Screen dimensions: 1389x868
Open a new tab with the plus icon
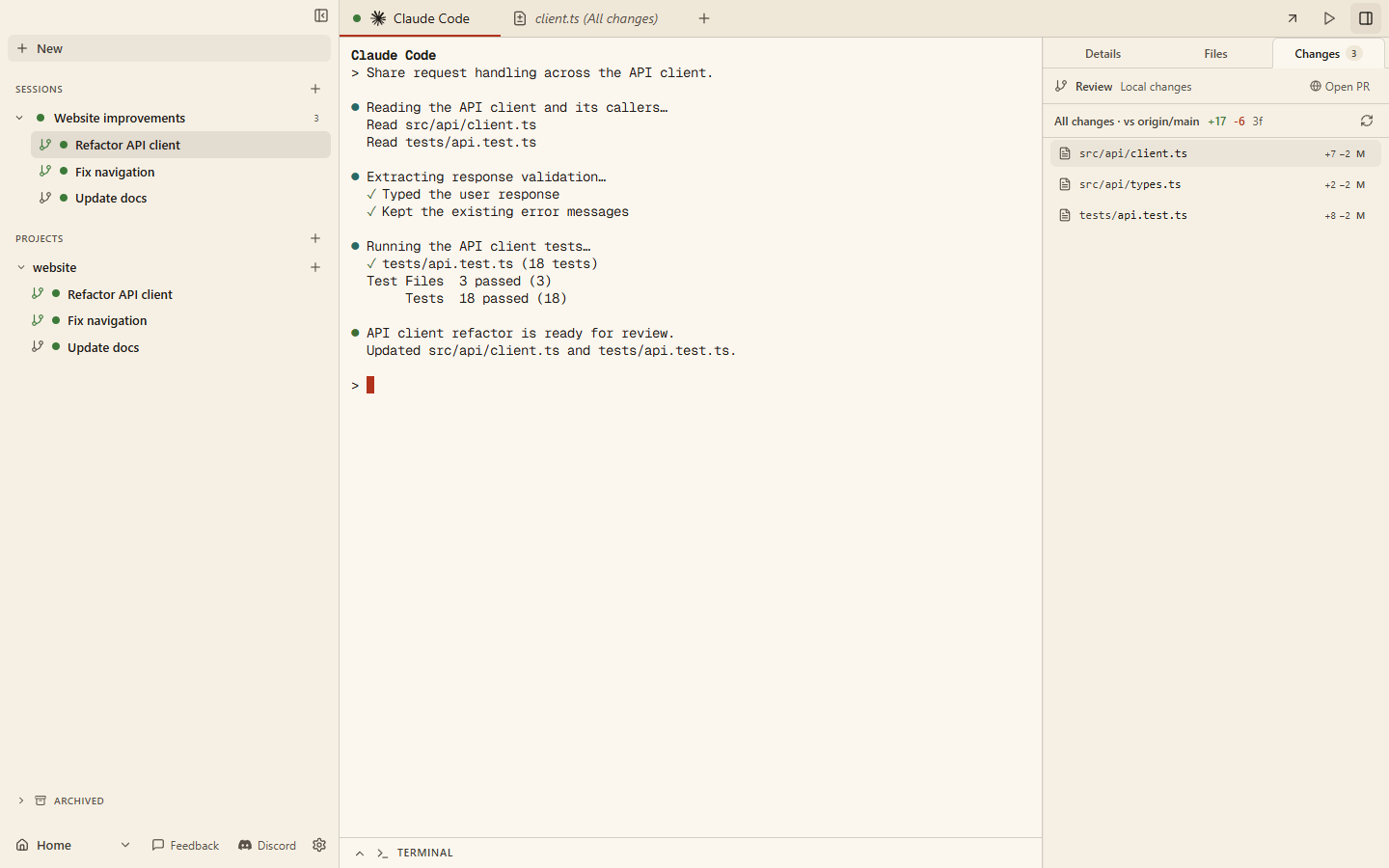point(704,18)
